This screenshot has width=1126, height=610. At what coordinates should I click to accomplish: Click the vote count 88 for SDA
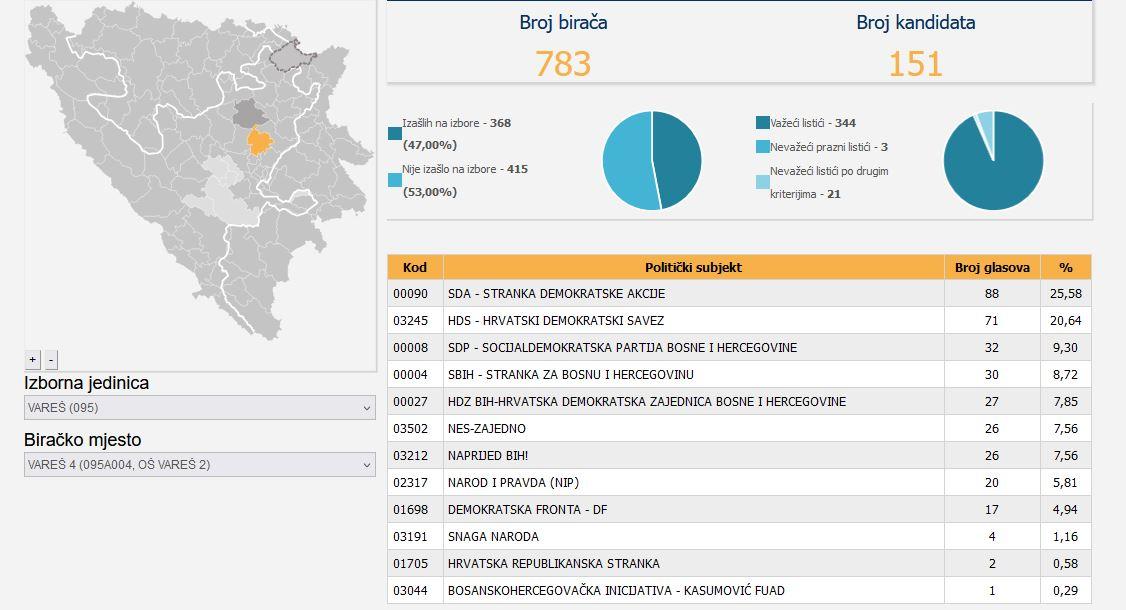pos(992,293)
